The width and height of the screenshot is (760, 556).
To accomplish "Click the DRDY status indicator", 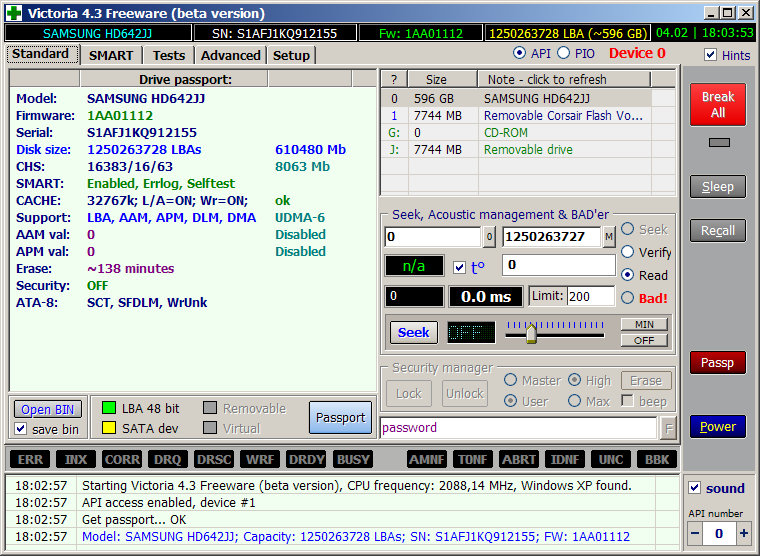I will click(x=306, y=460).
